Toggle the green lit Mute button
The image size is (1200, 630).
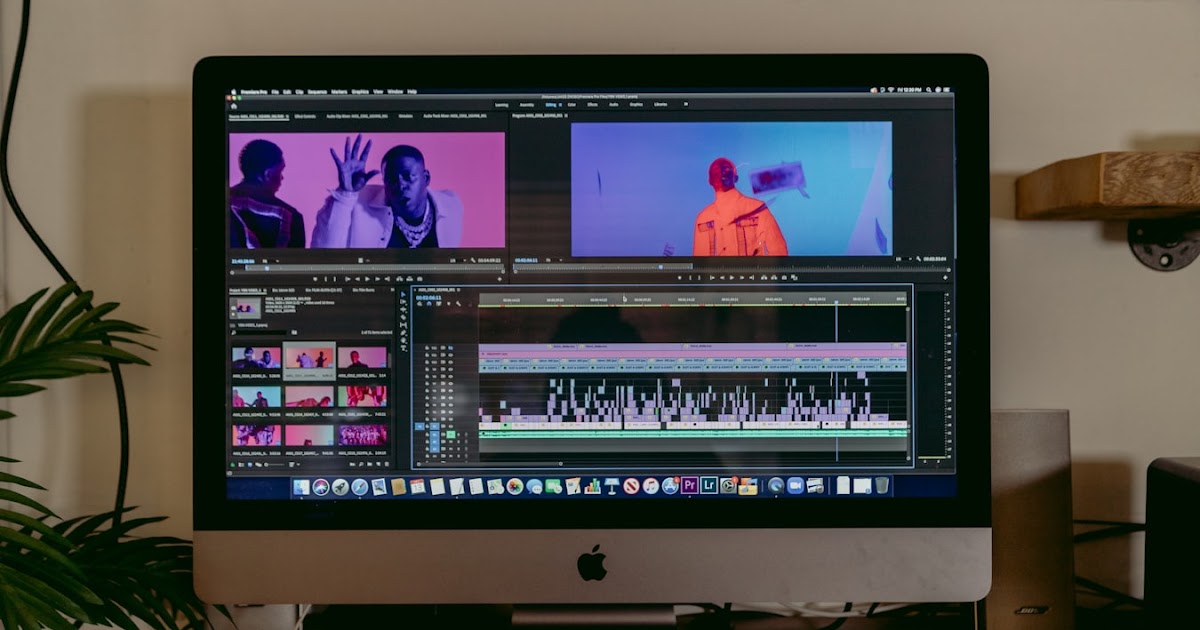[x=450, y=434]
